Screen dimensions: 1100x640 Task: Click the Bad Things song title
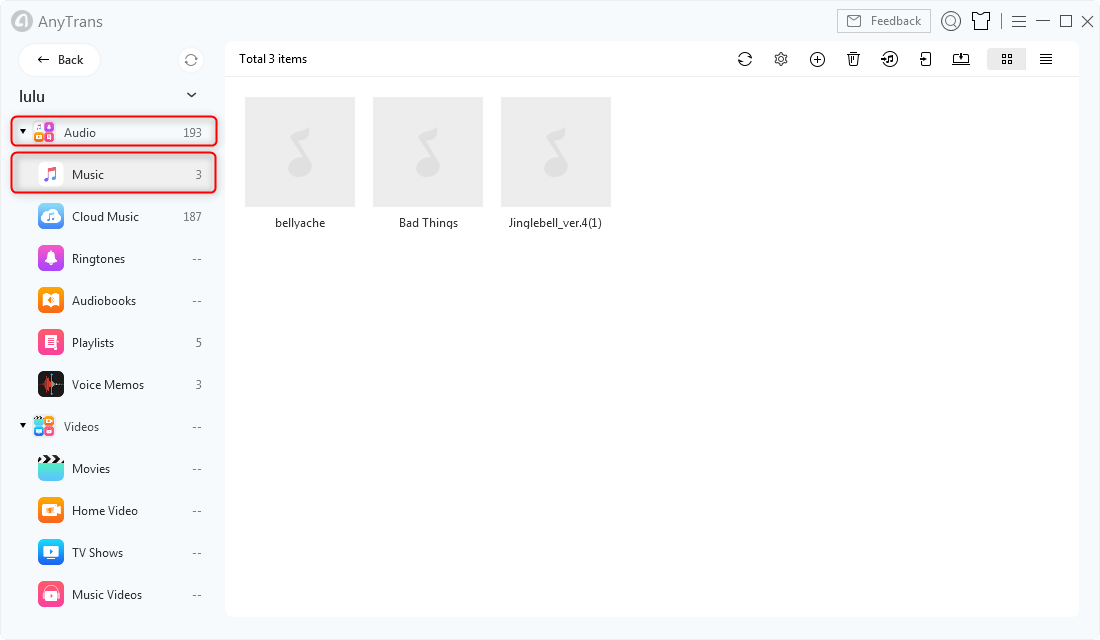click(x=429, y=223)
